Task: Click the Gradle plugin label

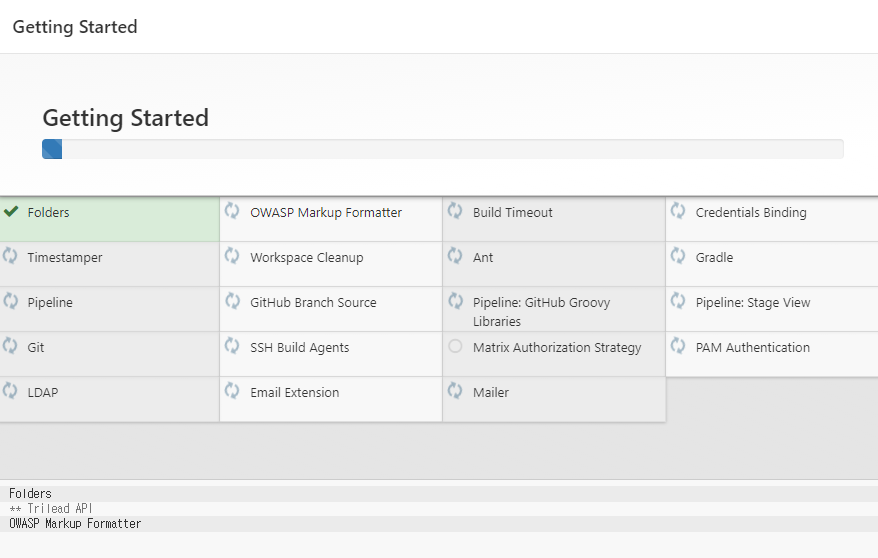Action: click(714, 257)
